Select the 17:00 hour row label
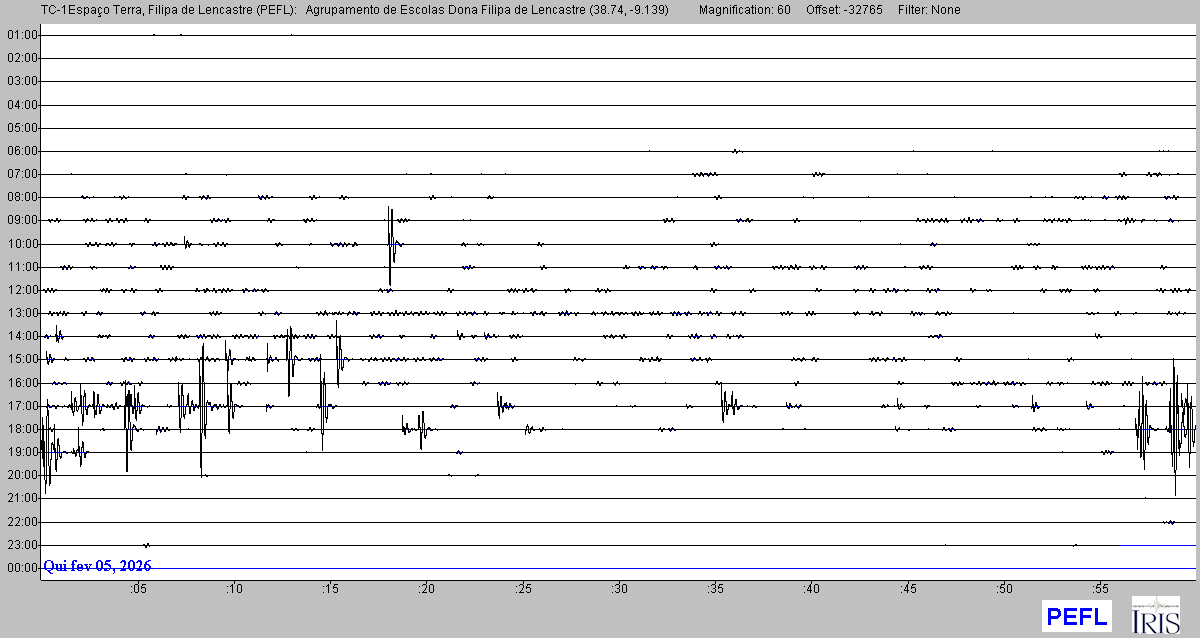The height and width of the screenshot is (638, 1200). pyautogui.click(x=21, y=406)
